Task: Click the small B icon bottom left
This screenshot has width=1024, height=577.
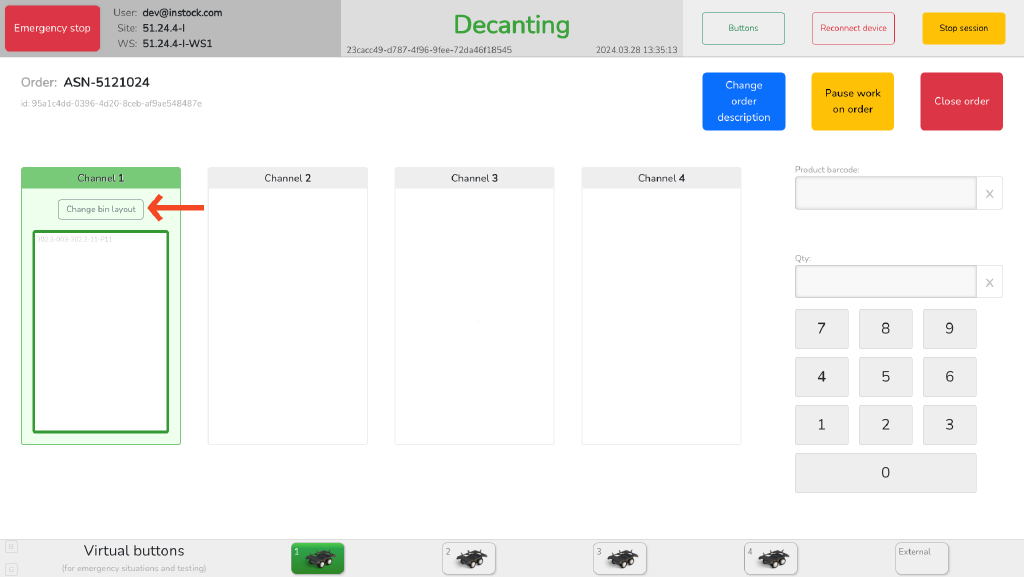Action: (x=11, y=546)
